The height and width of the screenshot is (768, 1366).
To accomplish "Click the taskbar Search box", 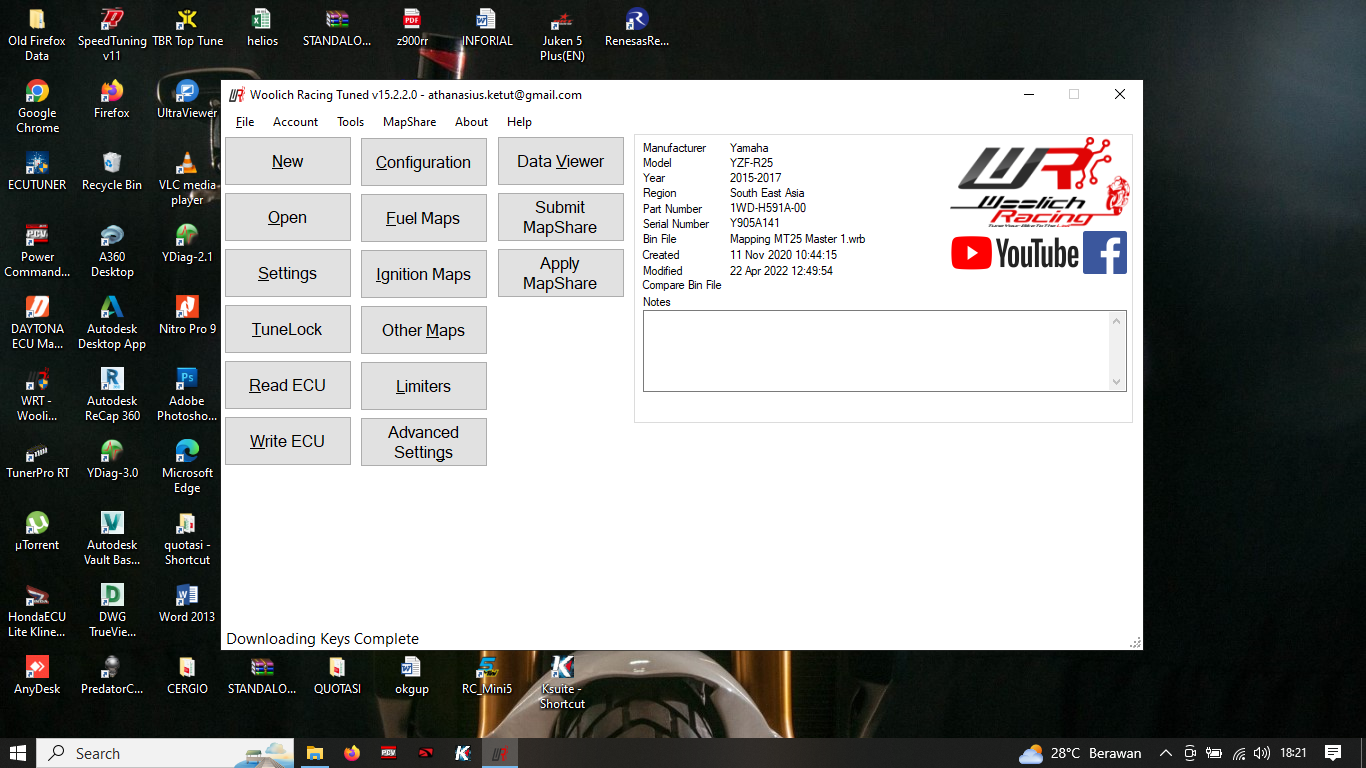I will coord(165,753).
